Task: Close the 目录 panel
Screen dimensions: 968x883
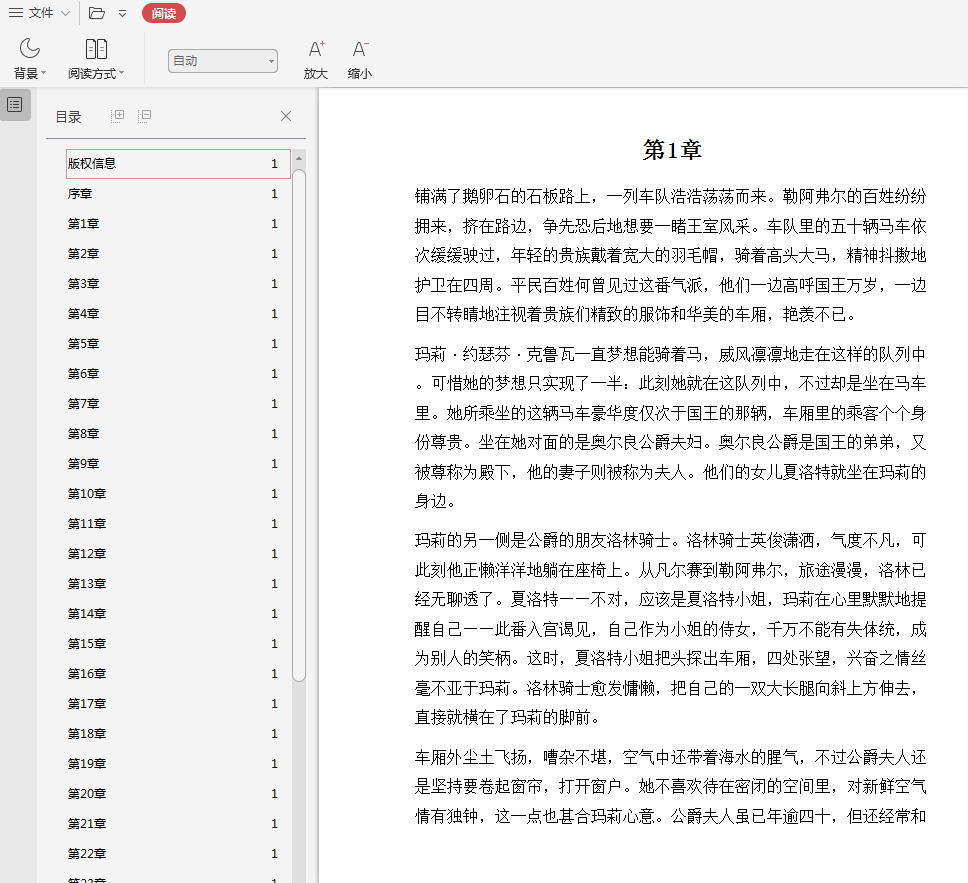Action: click(x=286, y=116)
